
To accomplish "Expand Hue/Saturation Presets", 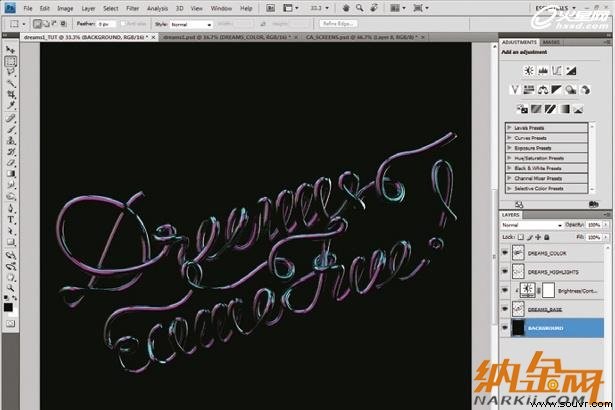I will tap(509, 158).
